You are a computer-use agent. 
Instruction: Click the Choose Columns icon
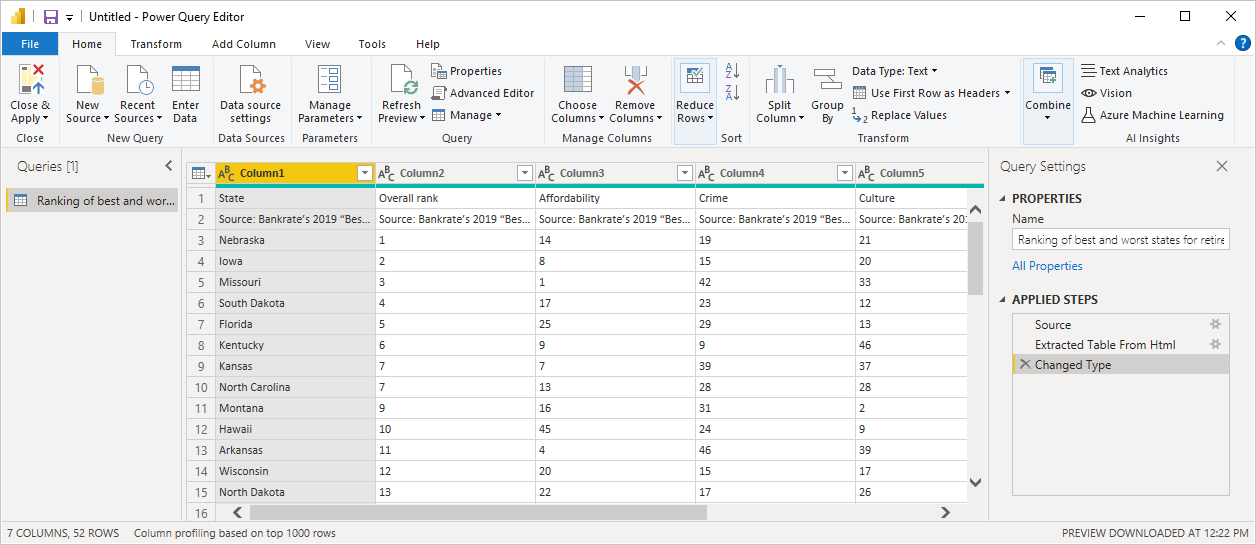577,80
